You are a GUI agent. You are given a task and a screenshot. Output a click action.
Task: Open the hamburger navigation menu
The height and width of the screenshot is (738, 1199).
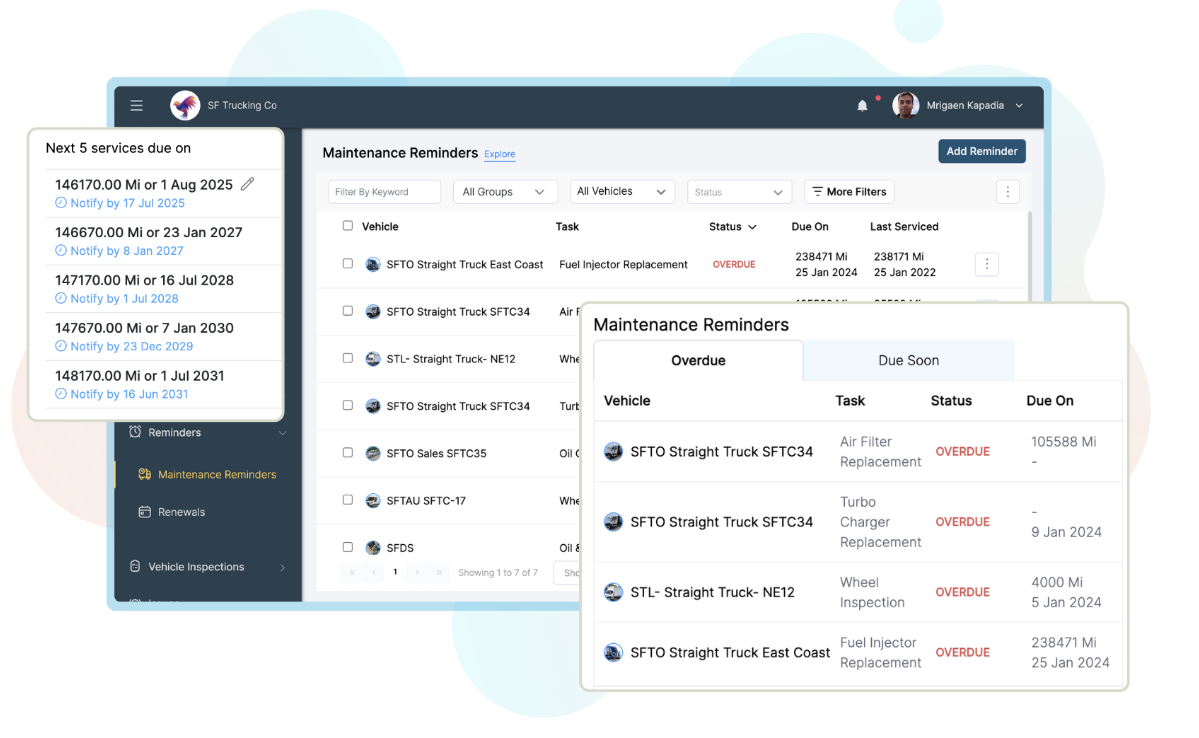coord(137,106)
